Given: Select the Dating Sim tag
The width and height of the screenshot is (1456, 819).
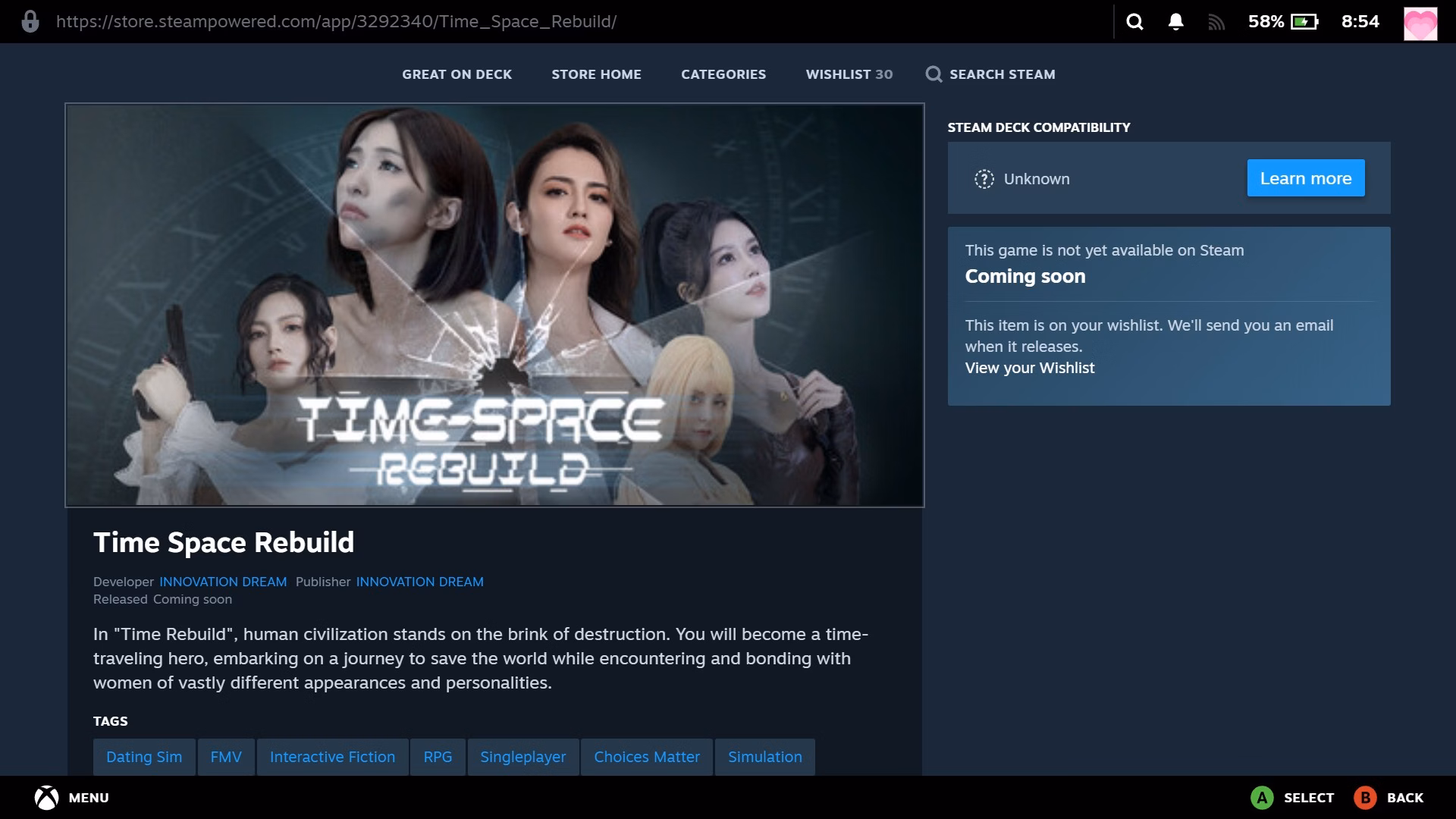Looking at the screenshot, I should click(144, 757).
